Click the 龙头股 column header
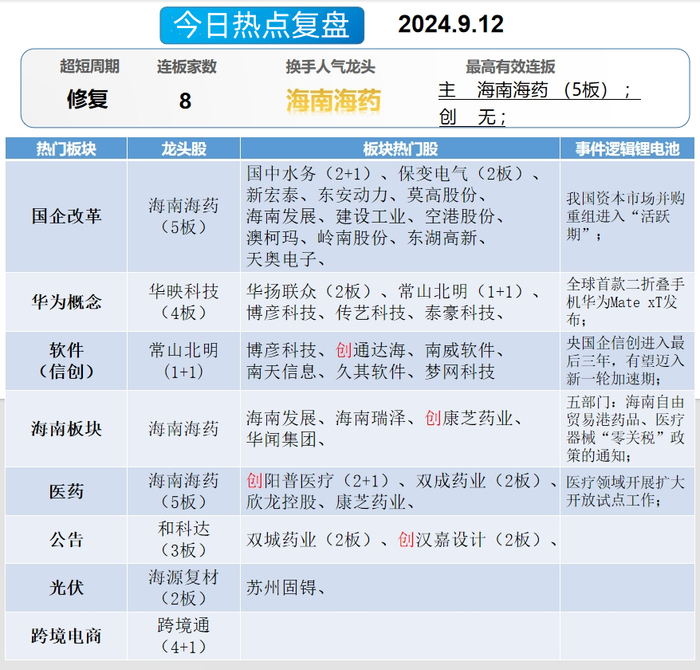This screenshot has width=700, height=670. click(184, 149)
